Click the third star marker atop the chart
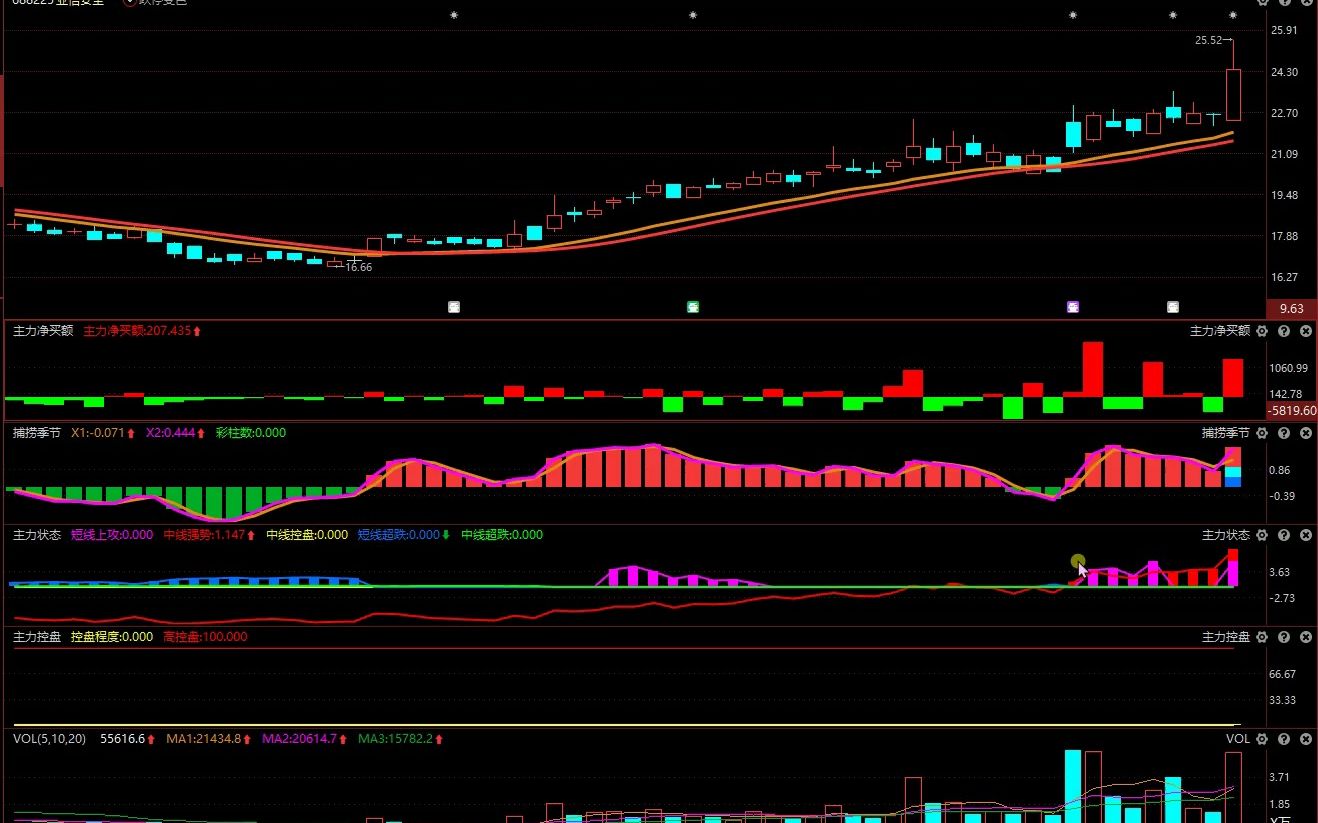The width and height of the screenshot is (1318, 823). pos(1073,15)
